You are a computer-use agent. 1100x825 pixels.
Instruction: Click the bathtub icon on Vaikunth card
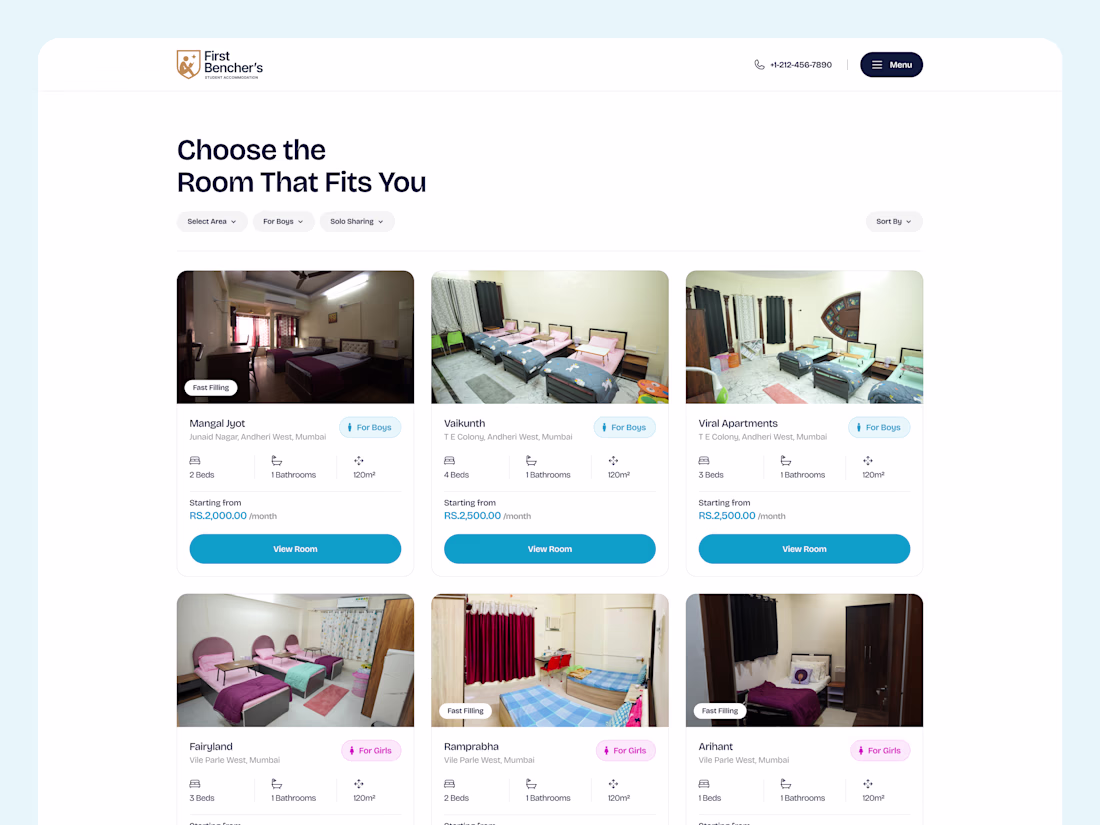(x=531, y=461)
